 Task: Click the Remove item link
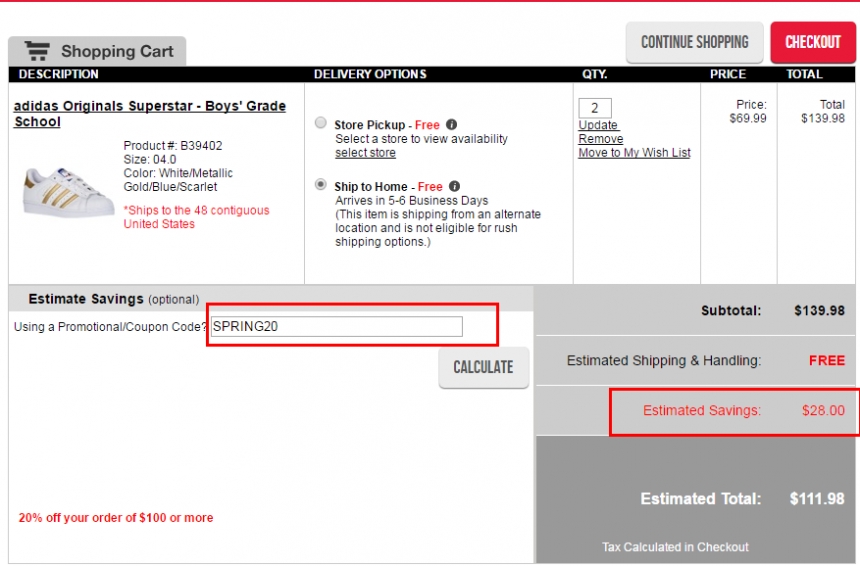click(x=601, y=139)
